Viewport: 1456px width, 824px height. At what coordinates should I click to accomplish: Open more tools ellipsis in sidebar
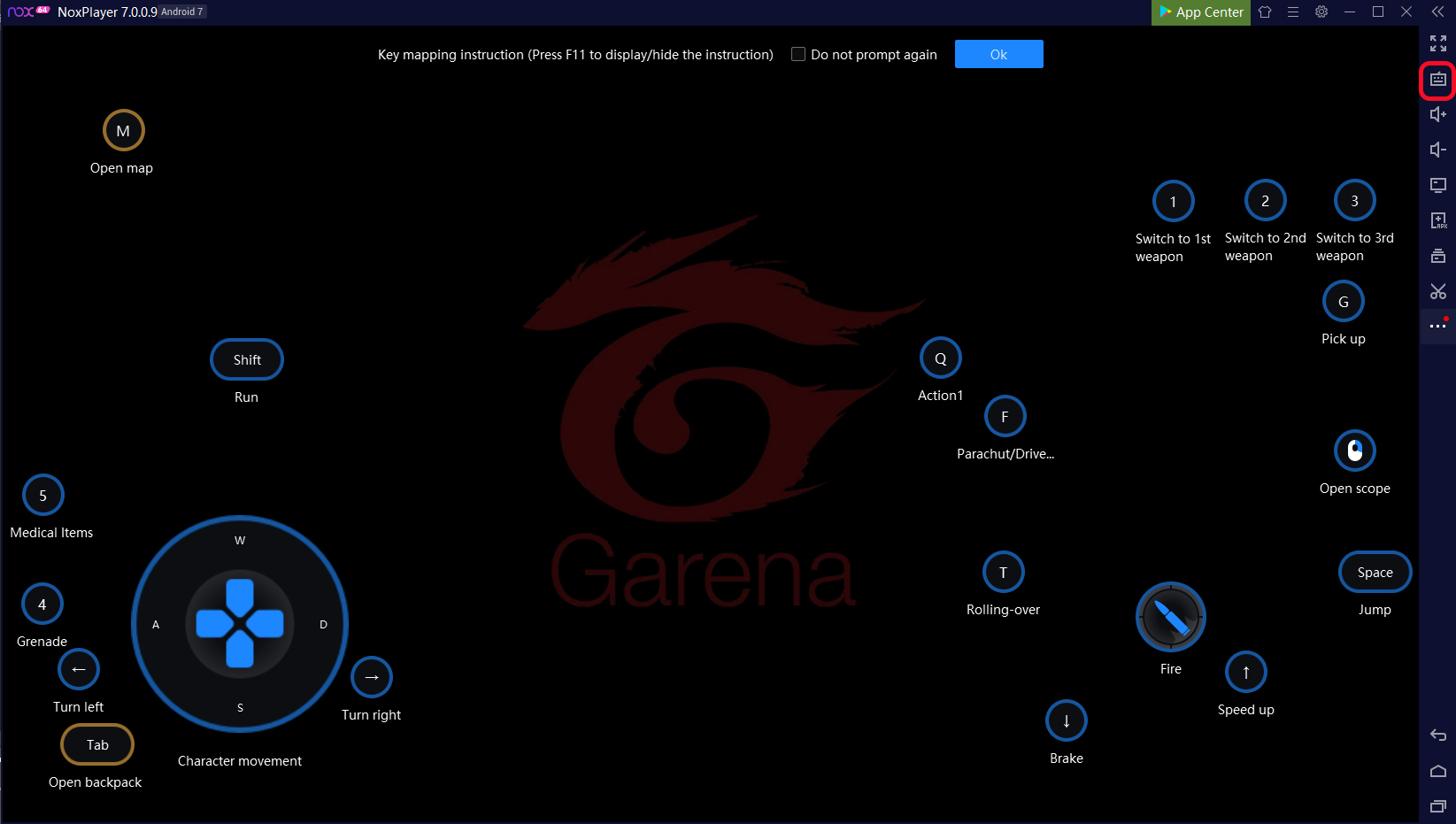point(1438,326)
